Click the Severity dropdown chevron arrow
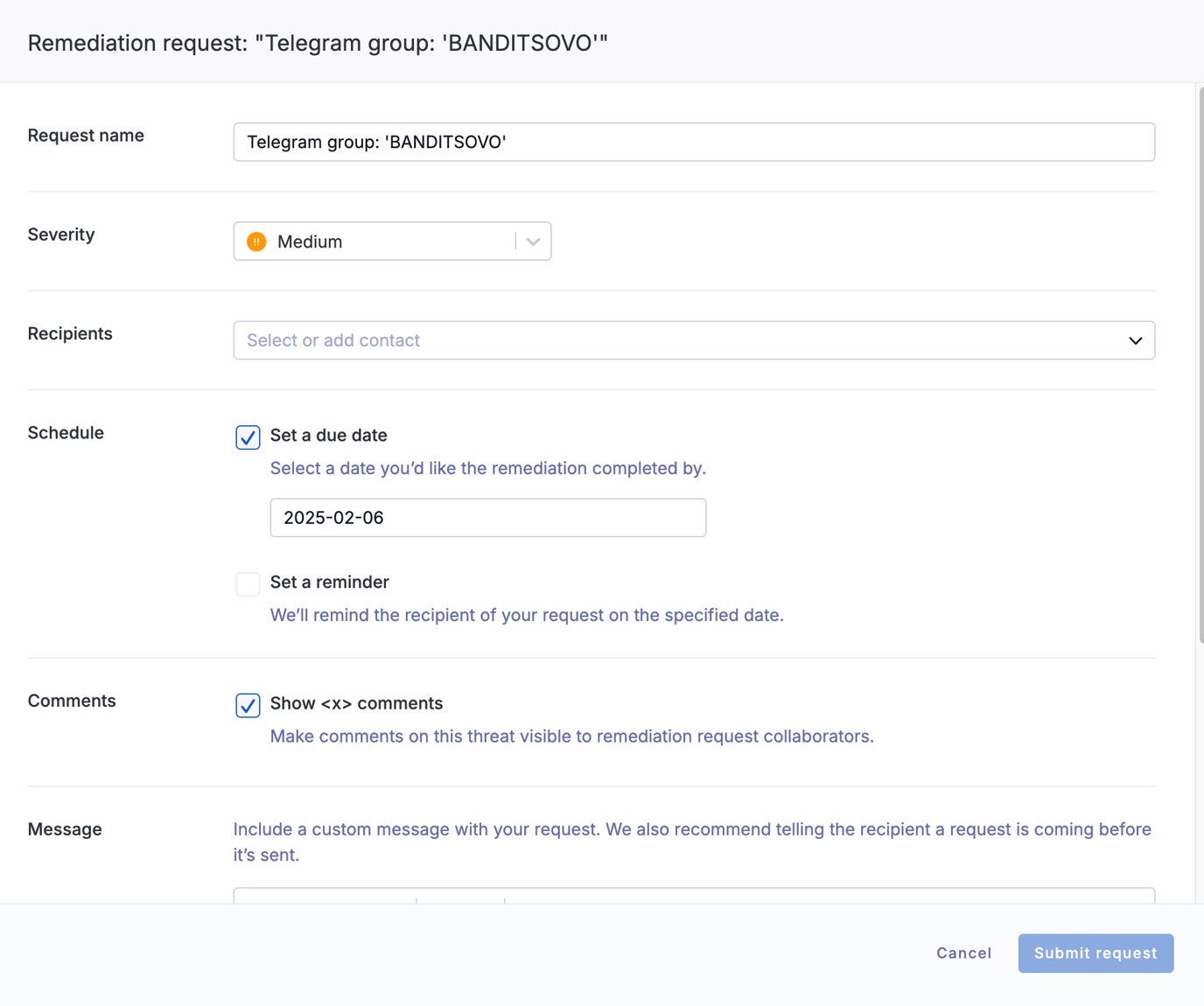The width and height of the screenshot is (1204, 1006). click(533, 241)
